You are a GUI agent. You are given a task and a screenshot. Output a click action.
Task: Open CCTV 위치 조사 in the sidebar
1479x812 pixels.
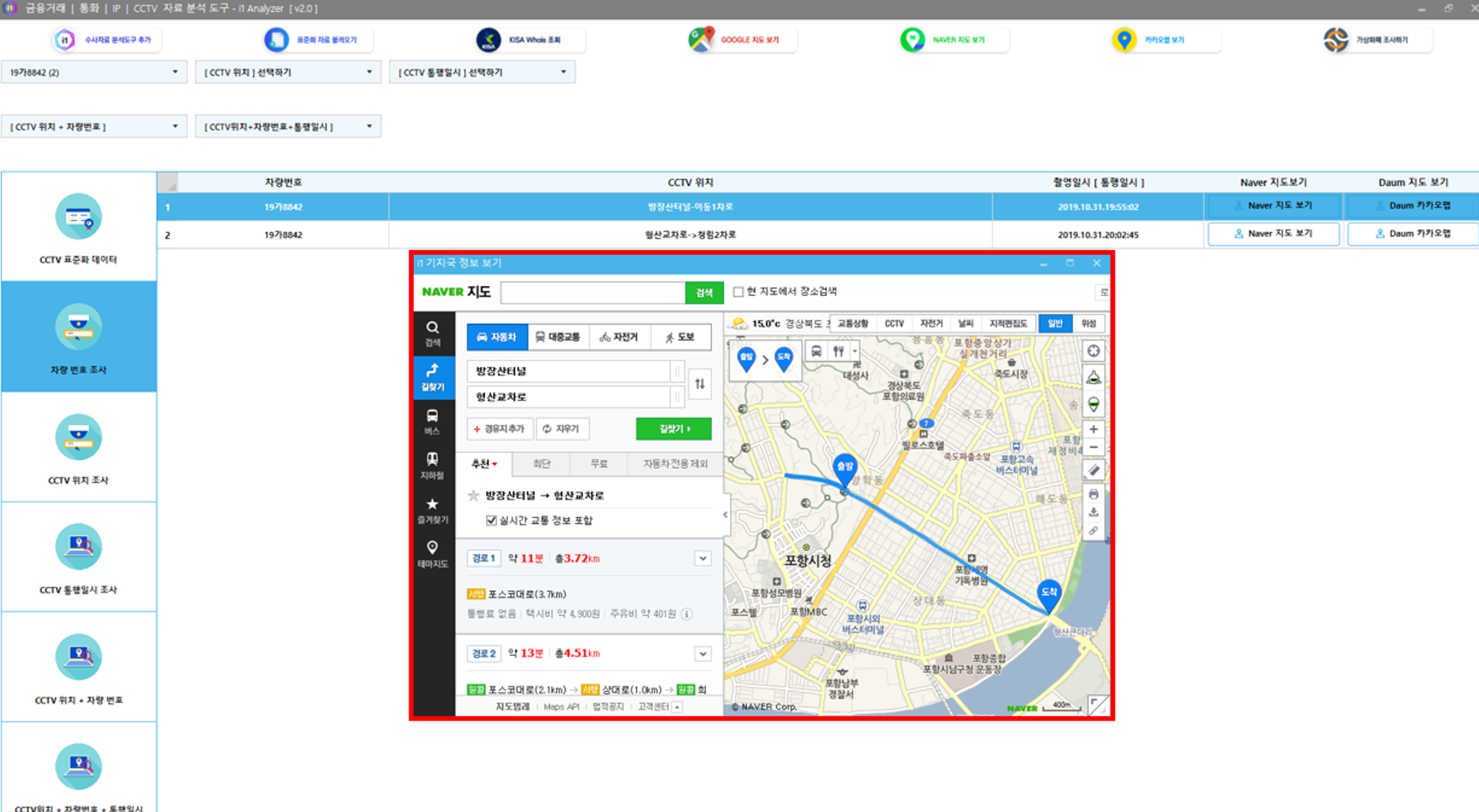[x=79, y=447]
